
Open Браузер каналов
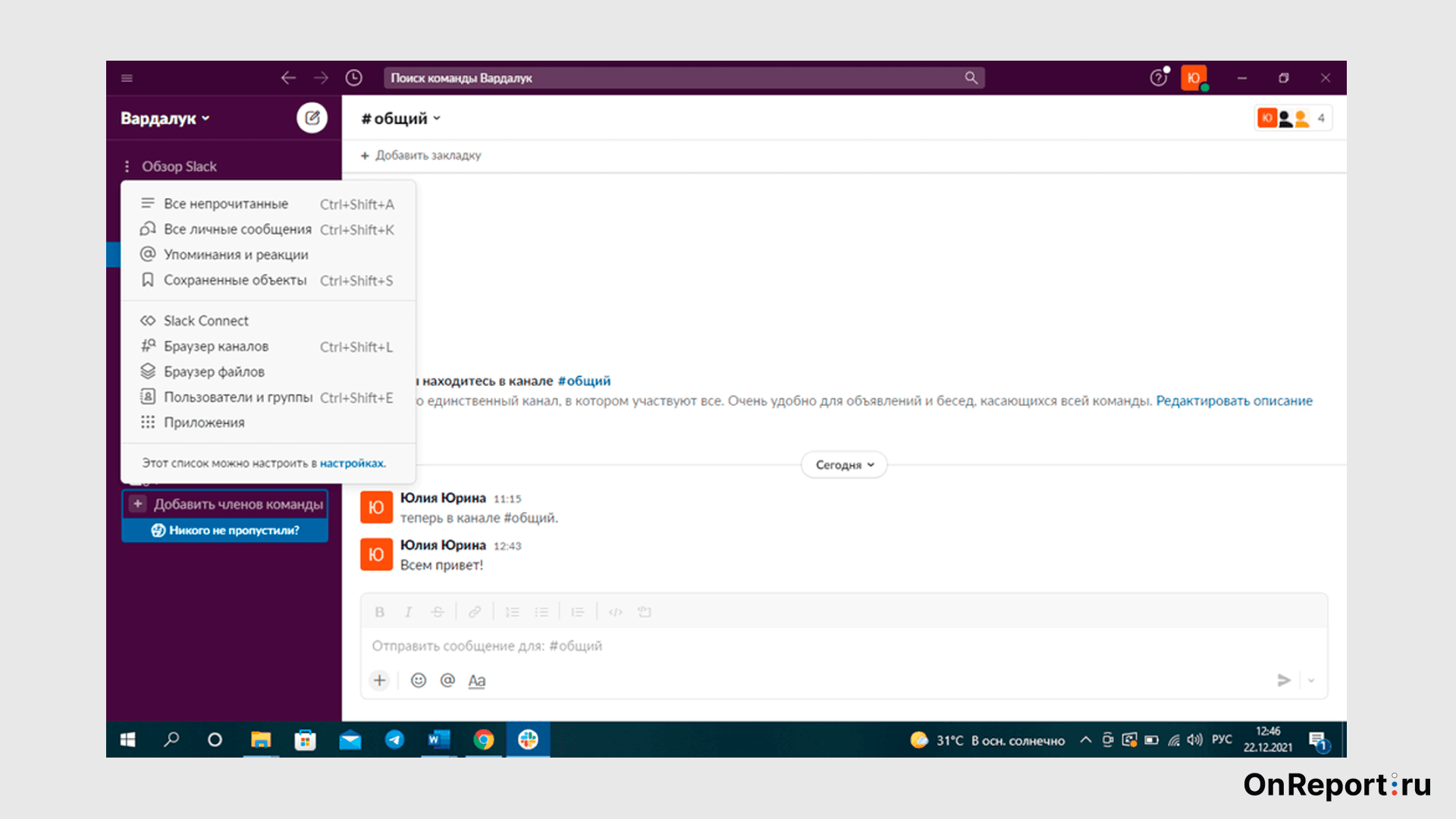[x=268, y=347]
